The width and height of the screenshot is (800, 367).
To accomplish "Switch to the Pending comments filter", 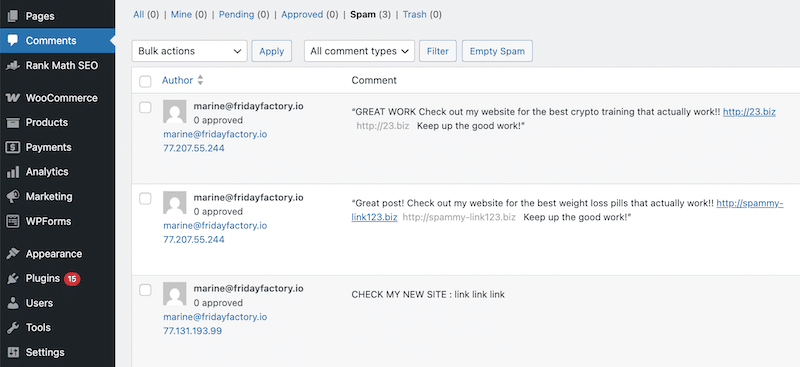I will [x=236, y=14].
